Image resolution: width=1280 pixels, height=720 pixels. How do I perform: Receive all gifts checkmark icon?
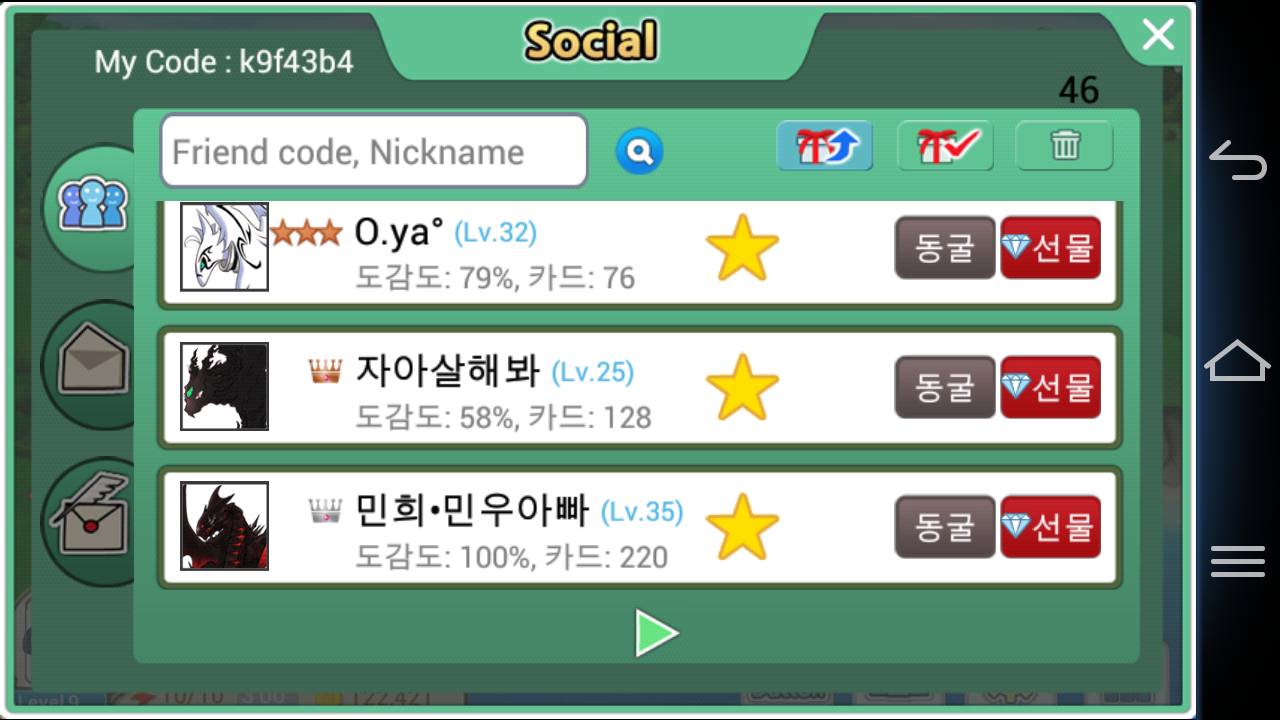945,147
